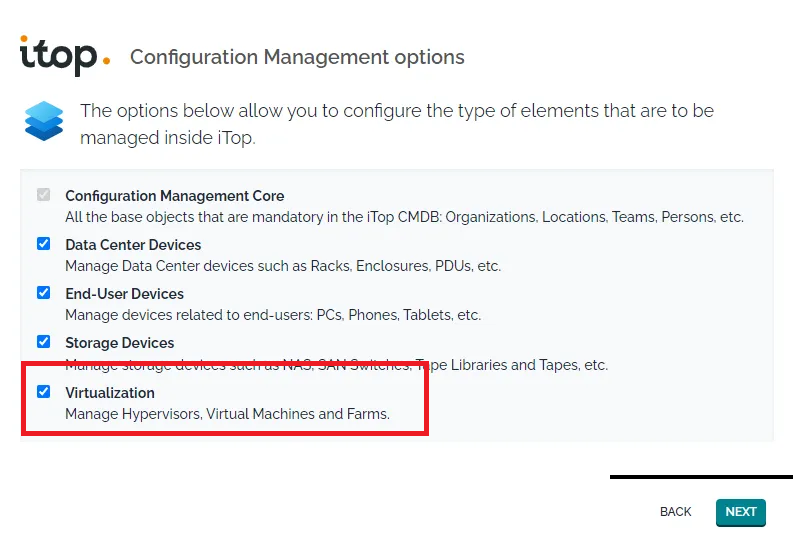This screenshot has height=550, width=801.
Task: Click the iTop logo
Action: (x=64, y=55)
